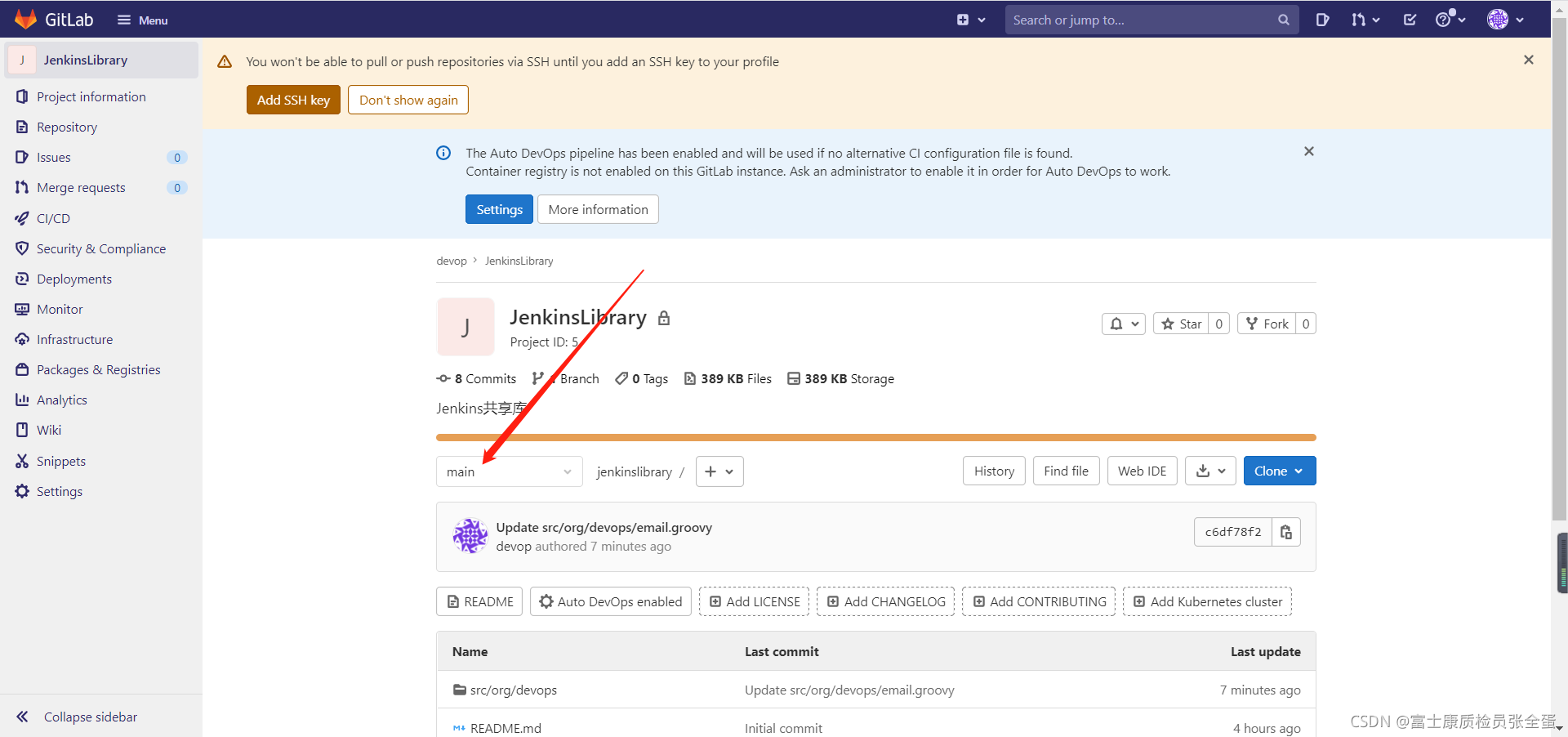The width and height of the screenshot is (1568, 737).
Task: Open the Help dropdown in header
Action: (x=1450, y=20)
